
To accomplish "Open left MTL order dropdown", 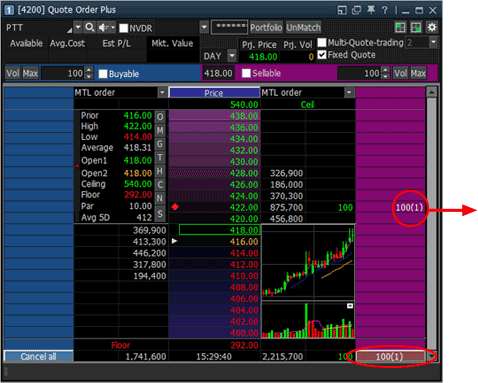I will coord(162,92).
